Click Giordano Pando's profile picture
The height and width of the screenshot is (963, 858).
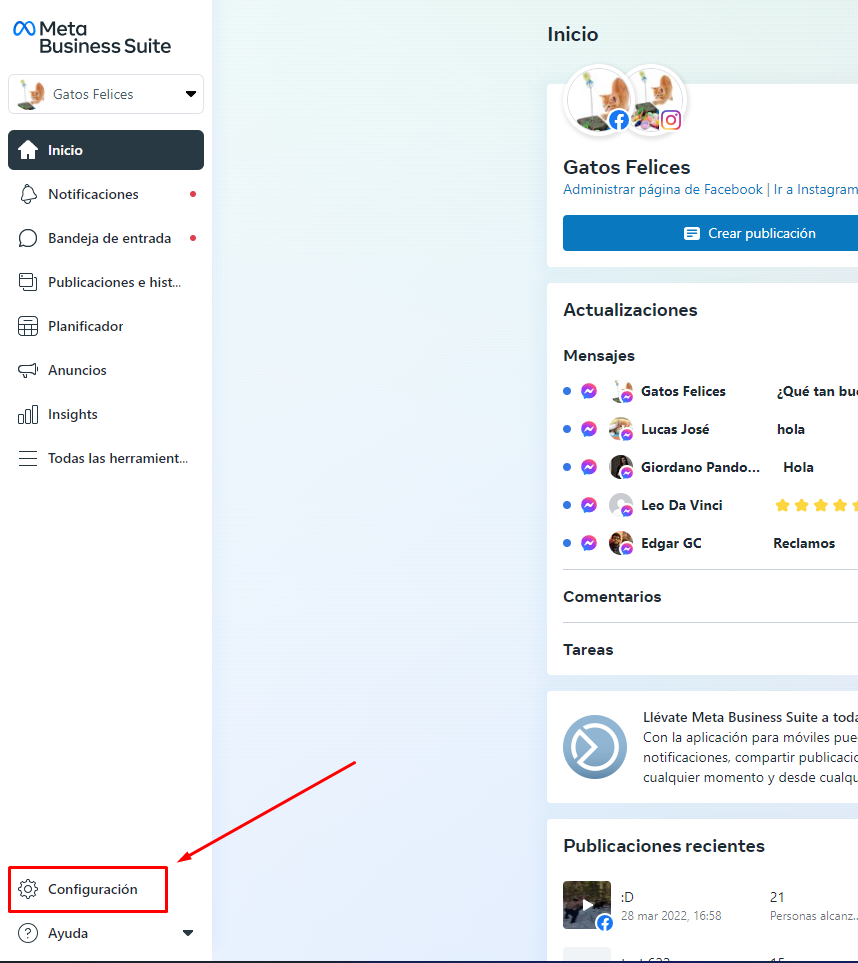tap(621, 467)
